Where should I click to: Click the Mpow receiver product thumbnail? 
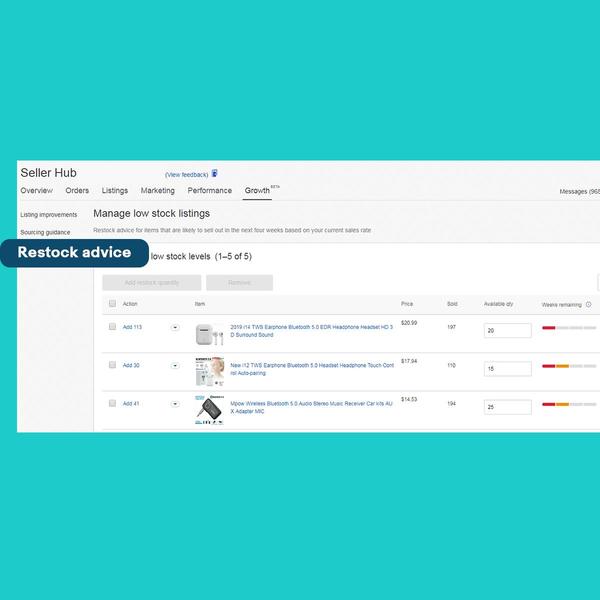209,409
